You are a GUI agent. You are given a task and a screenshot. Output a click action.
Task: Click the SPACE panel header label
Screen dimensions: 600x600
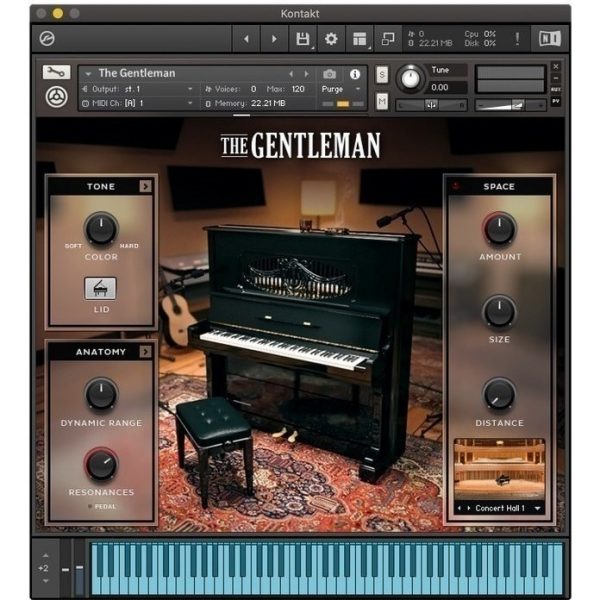(x=499, y=186)
